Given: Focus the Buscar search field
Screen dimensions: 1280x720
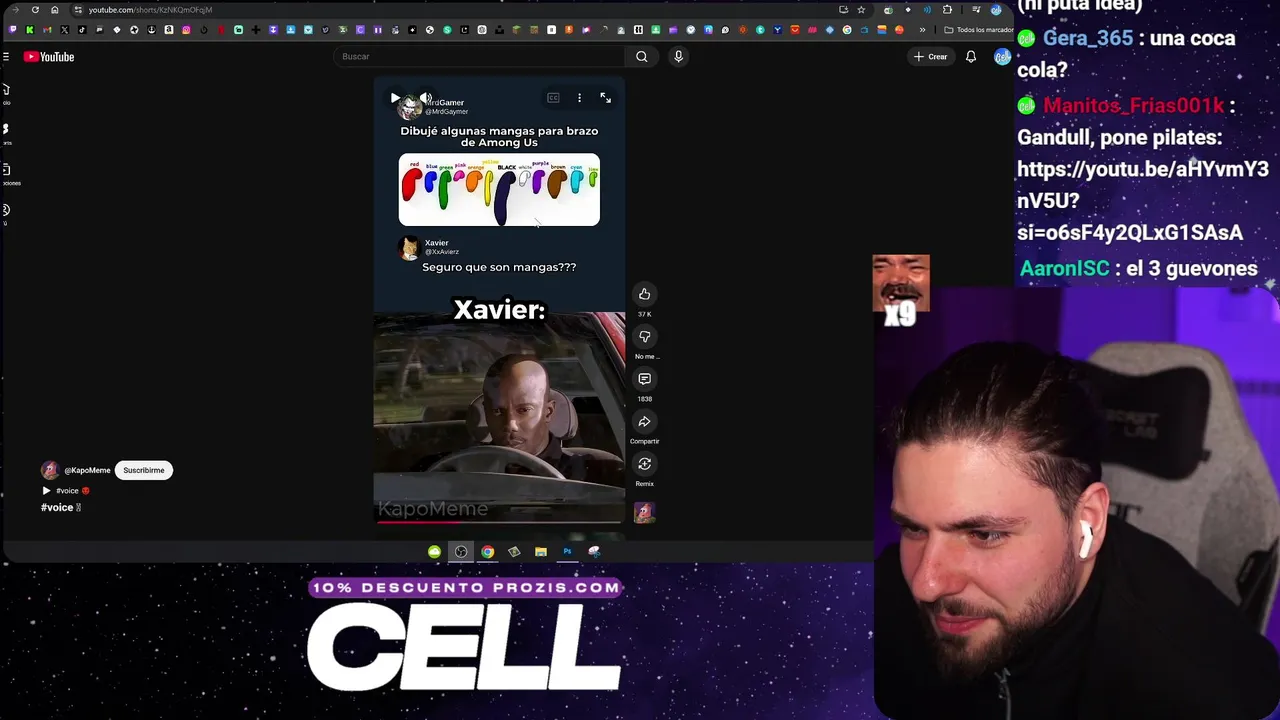Looking at the screenshot, I should click(480, 57).
